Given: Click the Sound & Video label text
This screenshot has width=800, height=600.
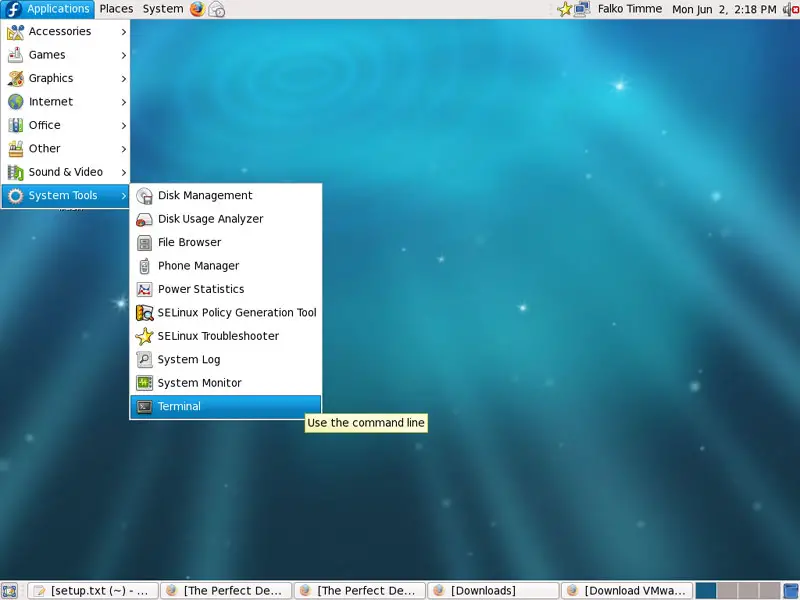Looking at the screenshot, I should pyautogui.click(x=66, y=172).
